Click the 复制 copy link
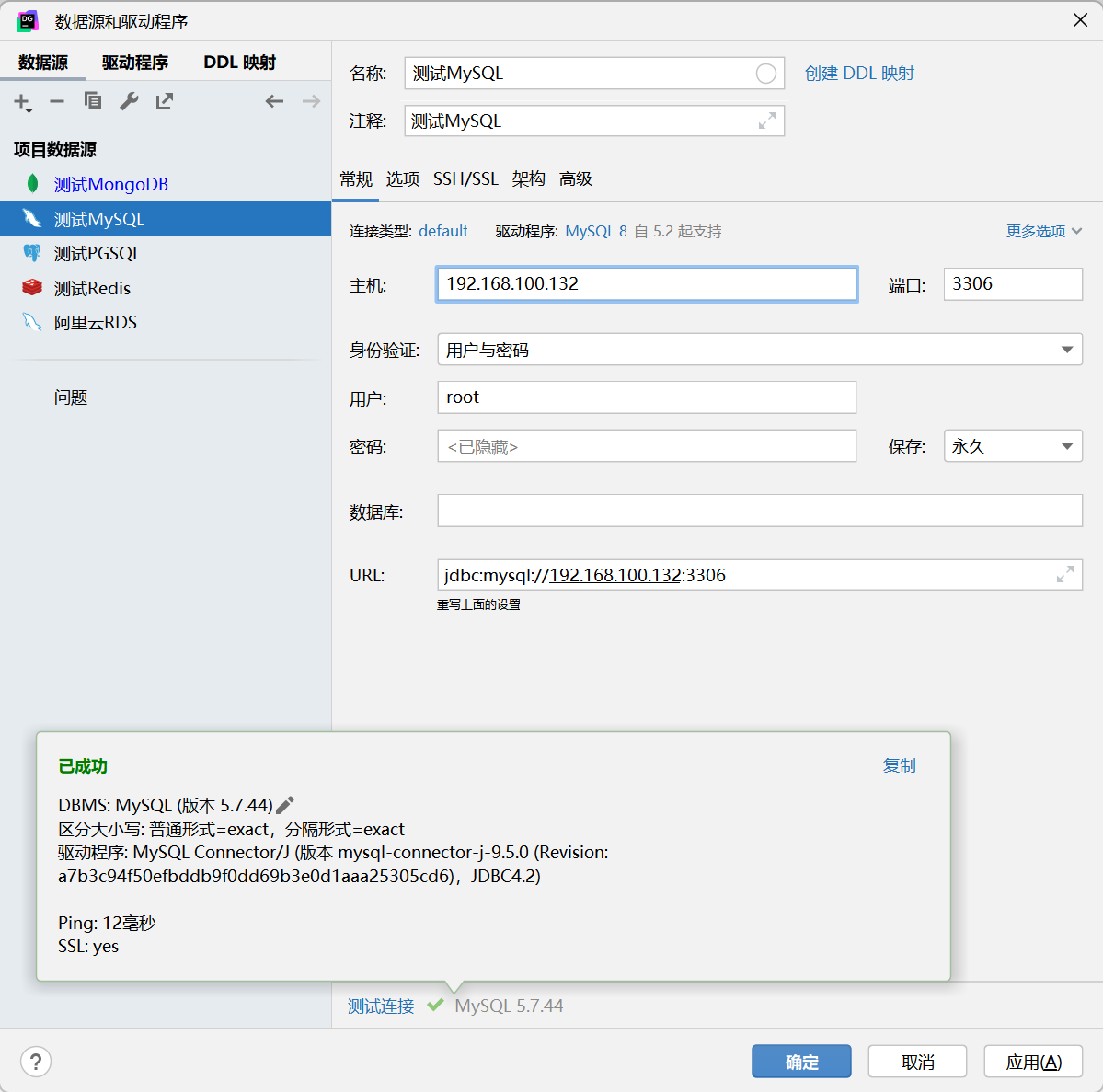 pos(899,765)
